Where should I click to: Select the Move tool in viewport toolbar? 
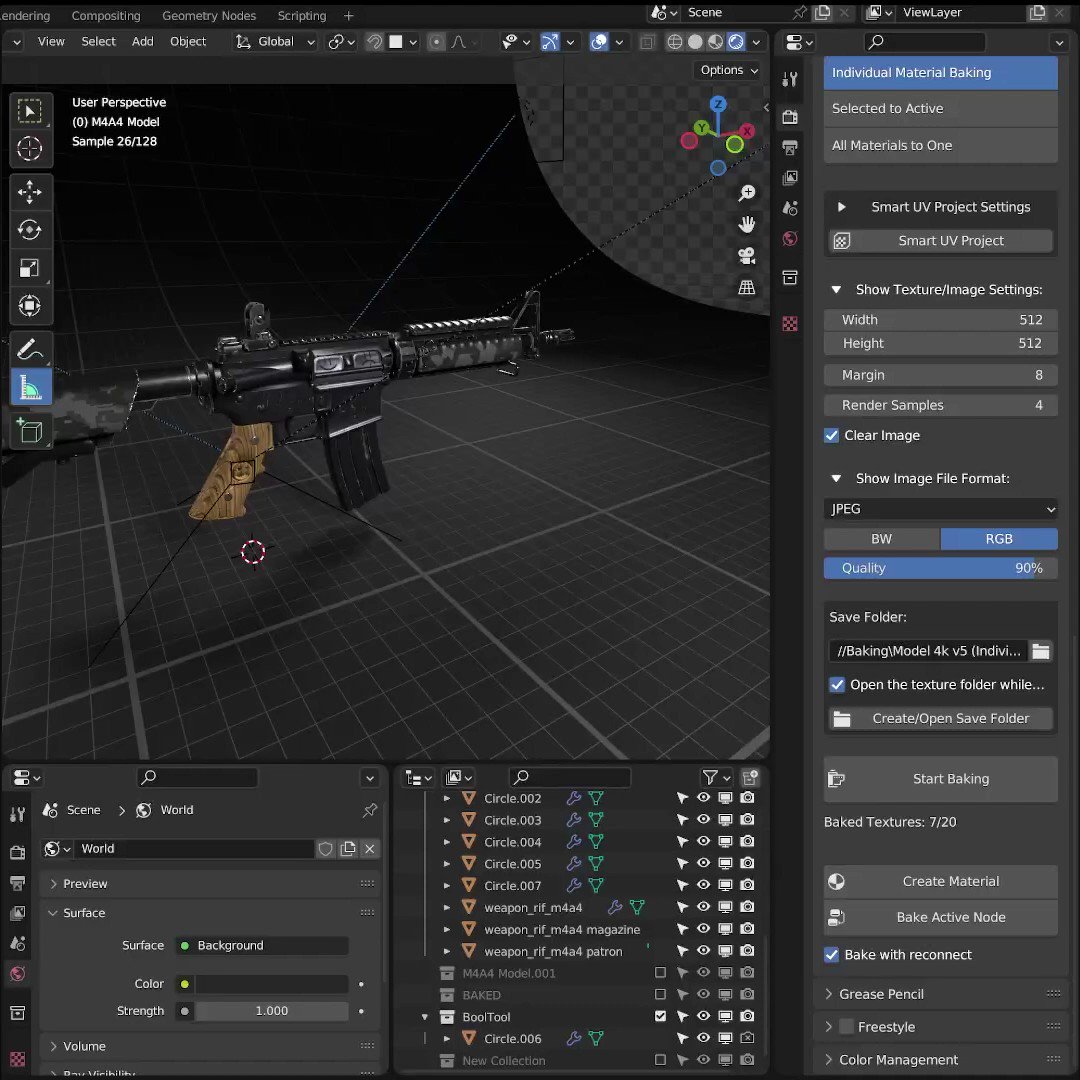click(30, 192)
